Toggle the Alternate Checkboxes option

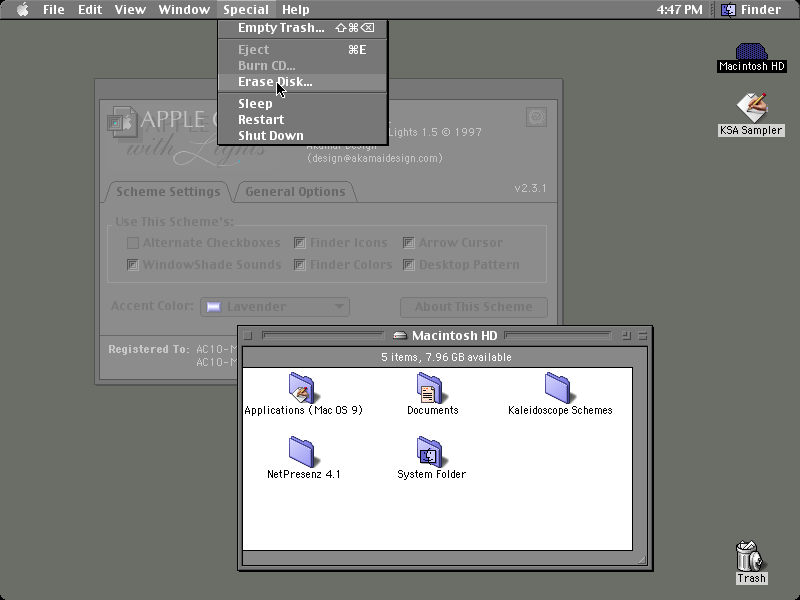tap(133, 243)
